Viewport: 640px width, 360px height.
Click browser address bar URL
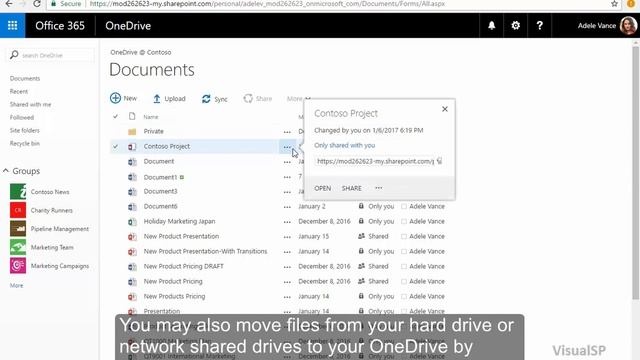point(267,4)
